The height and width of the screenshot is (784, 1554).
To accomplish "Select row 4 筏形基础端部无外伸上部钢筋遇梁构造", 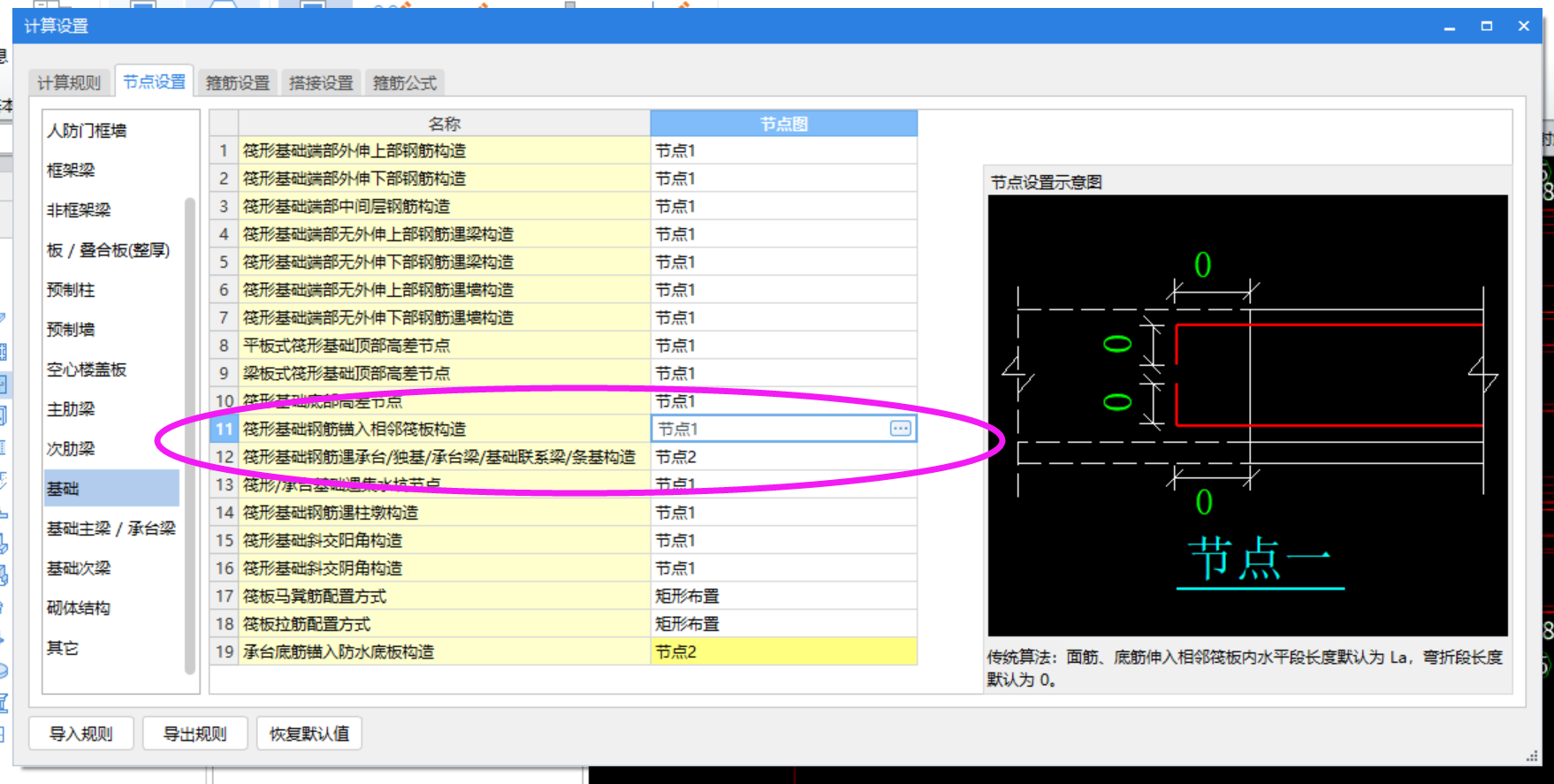I will coord(444,234).
